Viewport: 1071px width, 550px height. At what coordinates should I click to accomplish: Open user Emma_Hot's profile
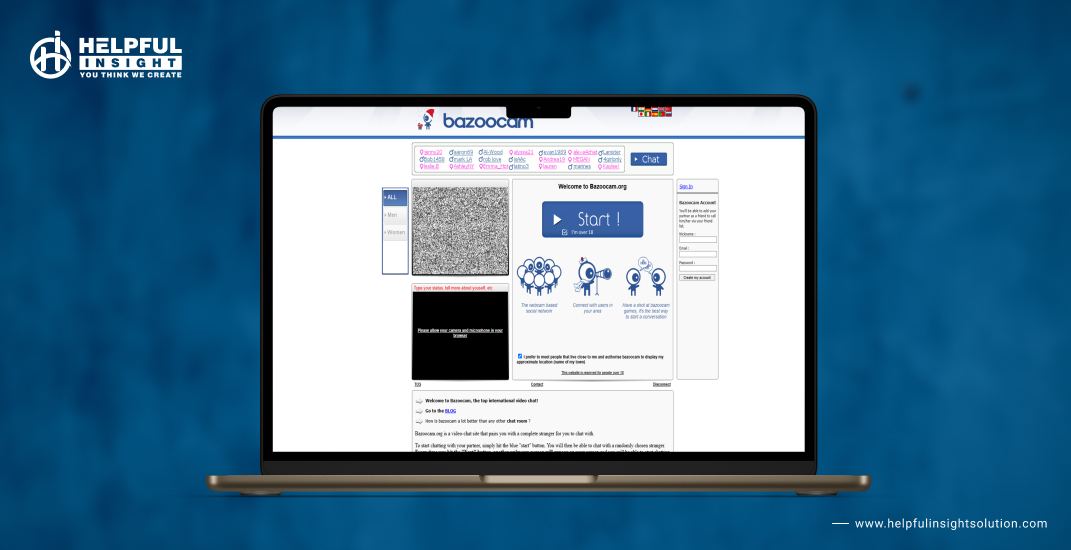(x=496, y=167)
